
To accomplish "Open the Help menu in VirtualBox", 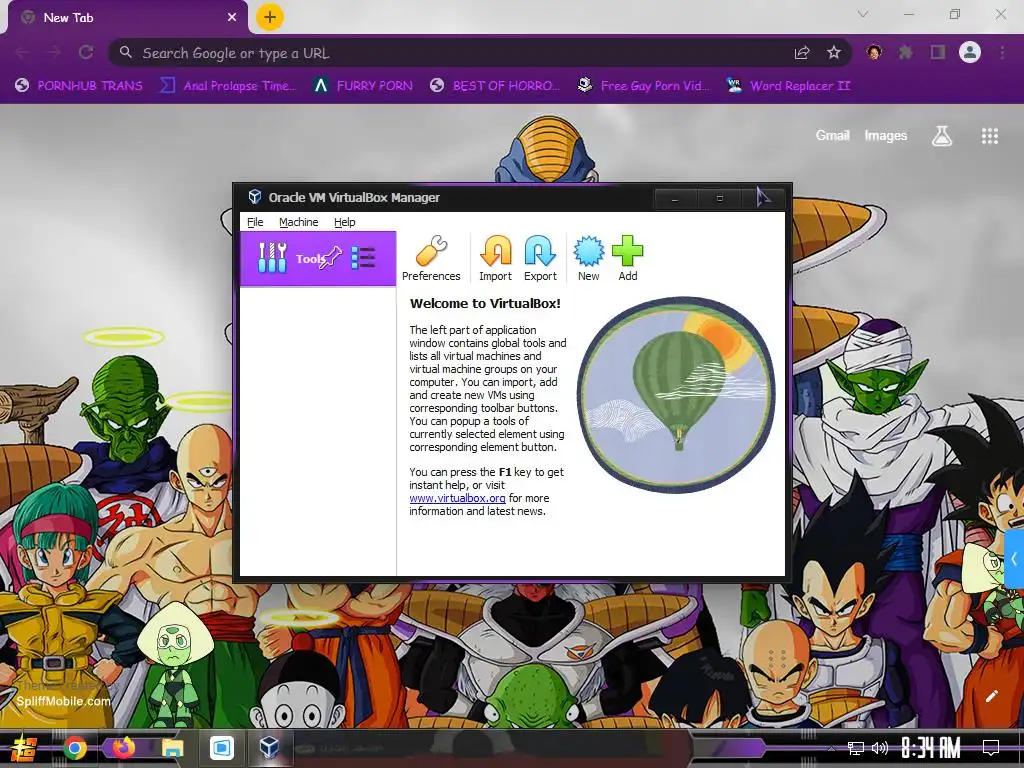I will [345, 222].
